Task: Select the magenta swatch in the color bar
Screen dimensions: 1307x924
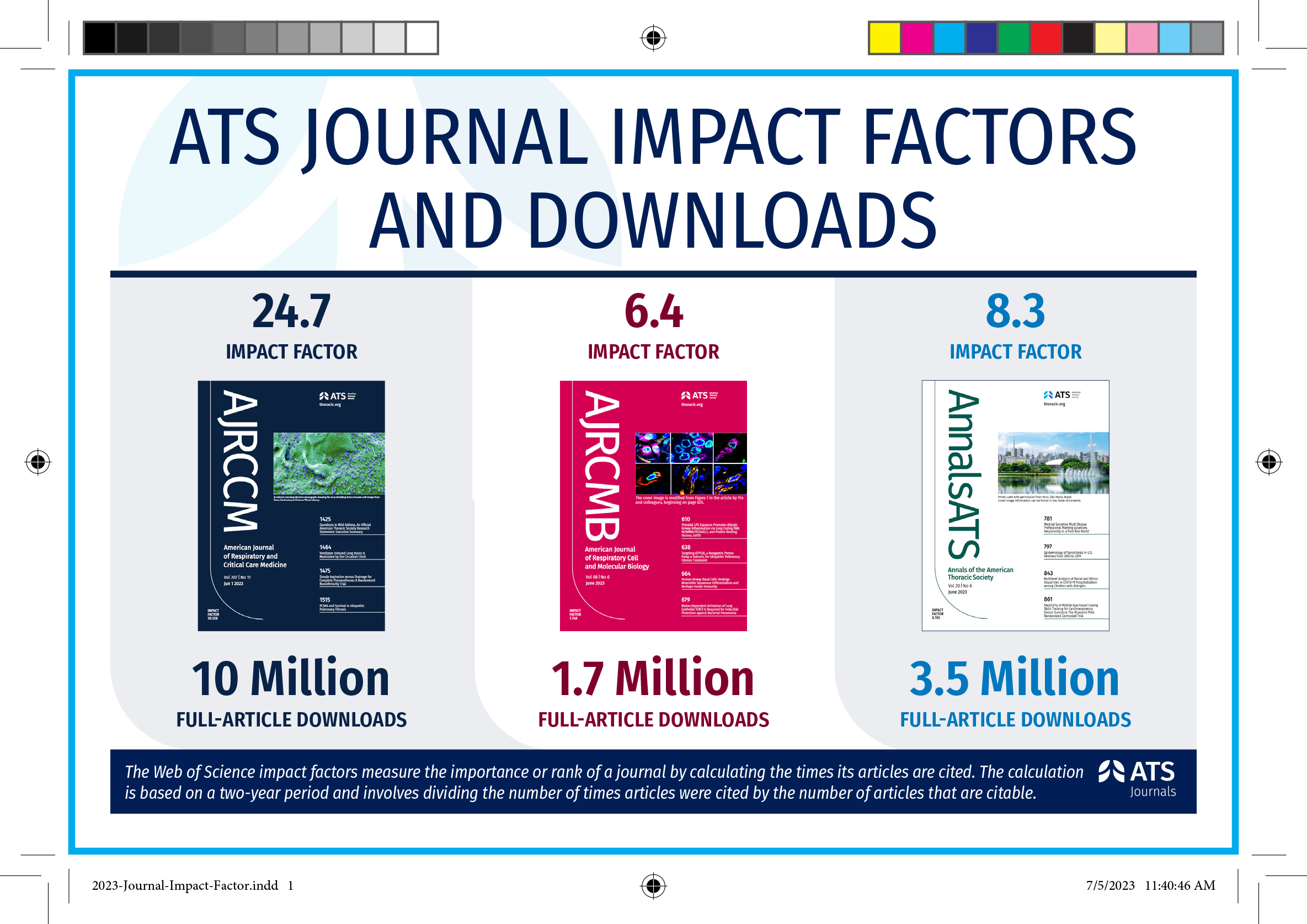Action: click(917, 38)
